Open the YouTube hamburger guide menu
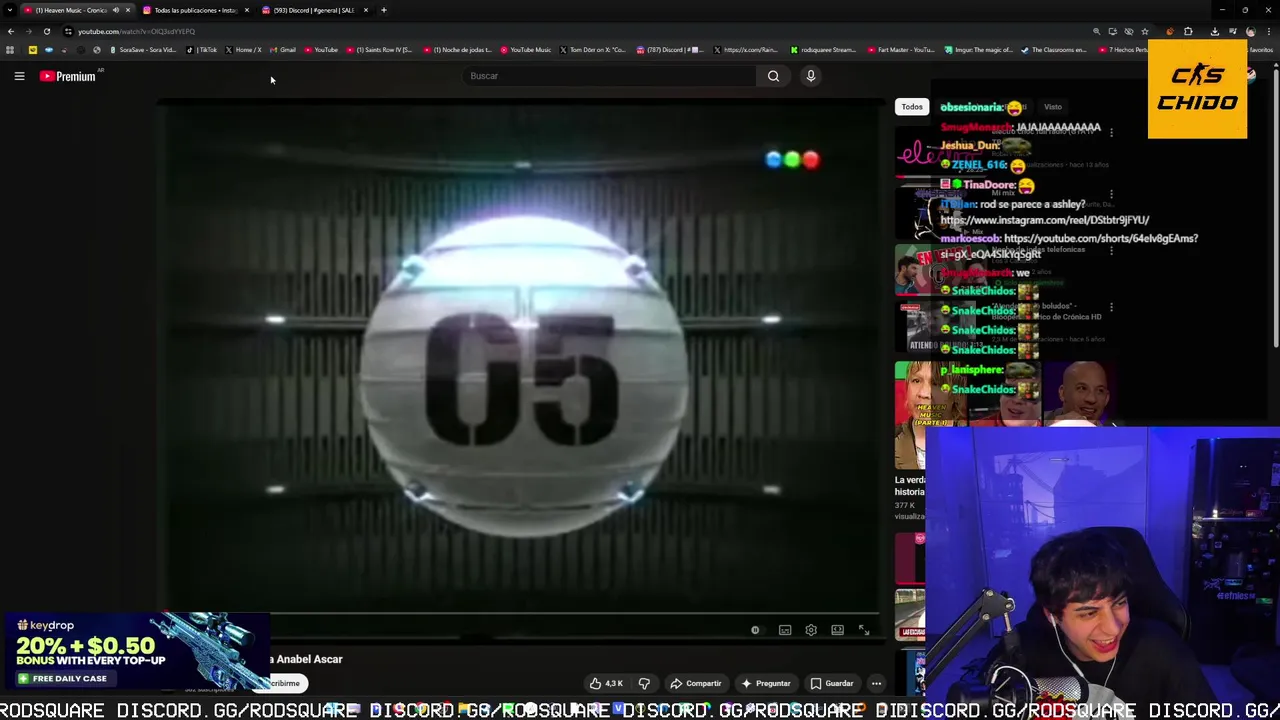 point(19,76)
